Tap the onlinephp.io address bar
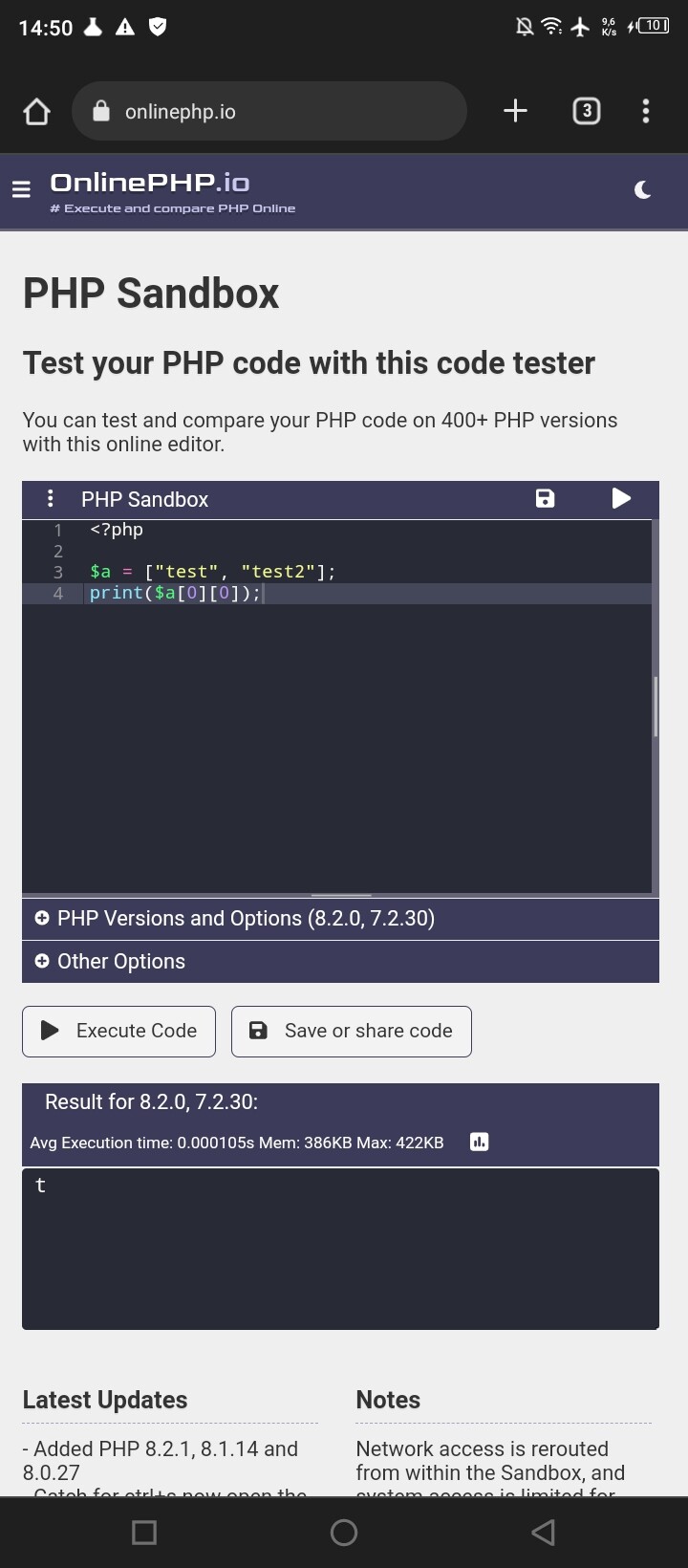This screenshot has height=1568, width=688. [269, 111]
